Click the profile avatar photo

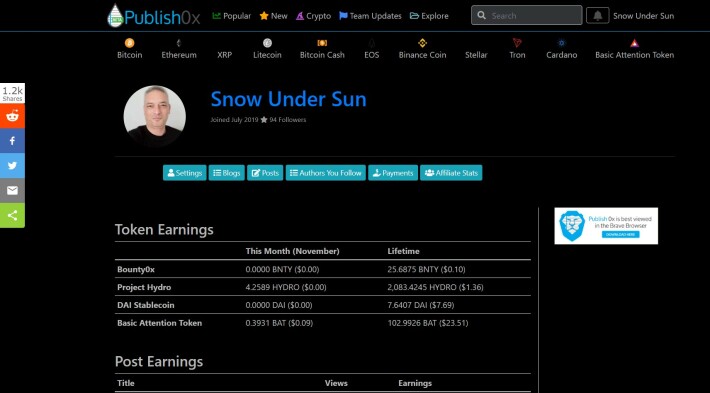[154, 116]
